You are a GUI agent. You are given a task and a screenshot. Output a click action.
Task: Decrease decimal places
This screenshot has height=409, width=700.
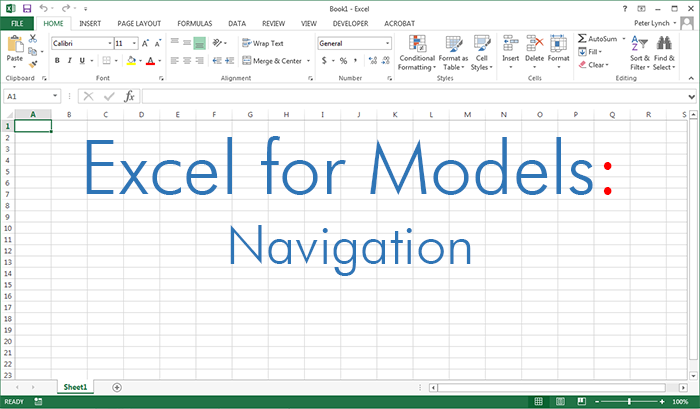pyautogui.click(x=386, y=60)
